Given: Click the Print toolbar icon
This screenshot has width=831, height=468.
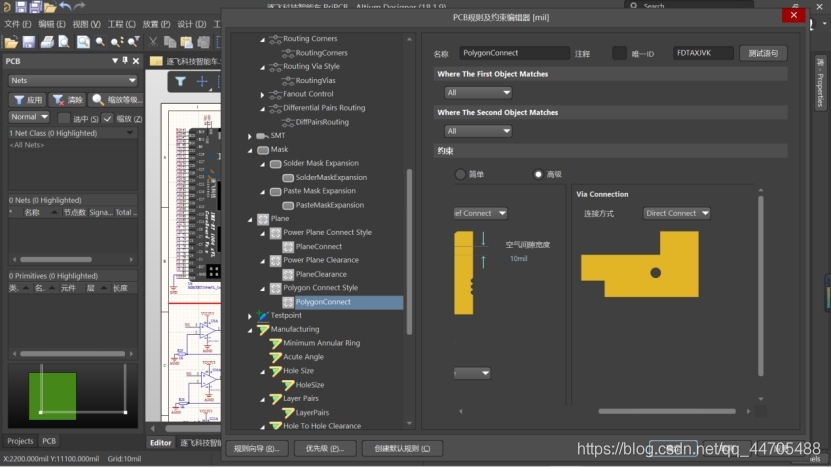Looking at the screenshot, I should point(47,42).
